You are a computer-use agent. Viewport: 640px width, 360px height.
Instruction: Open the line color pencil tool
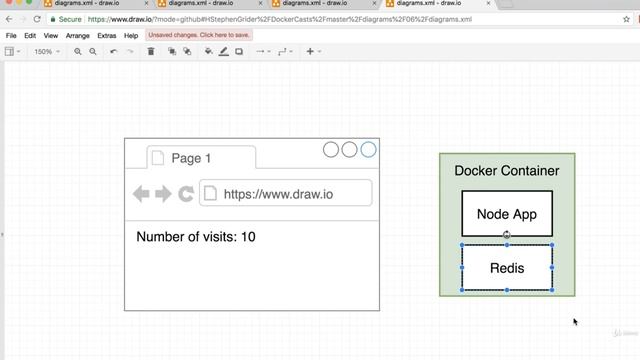coord(224,51)
